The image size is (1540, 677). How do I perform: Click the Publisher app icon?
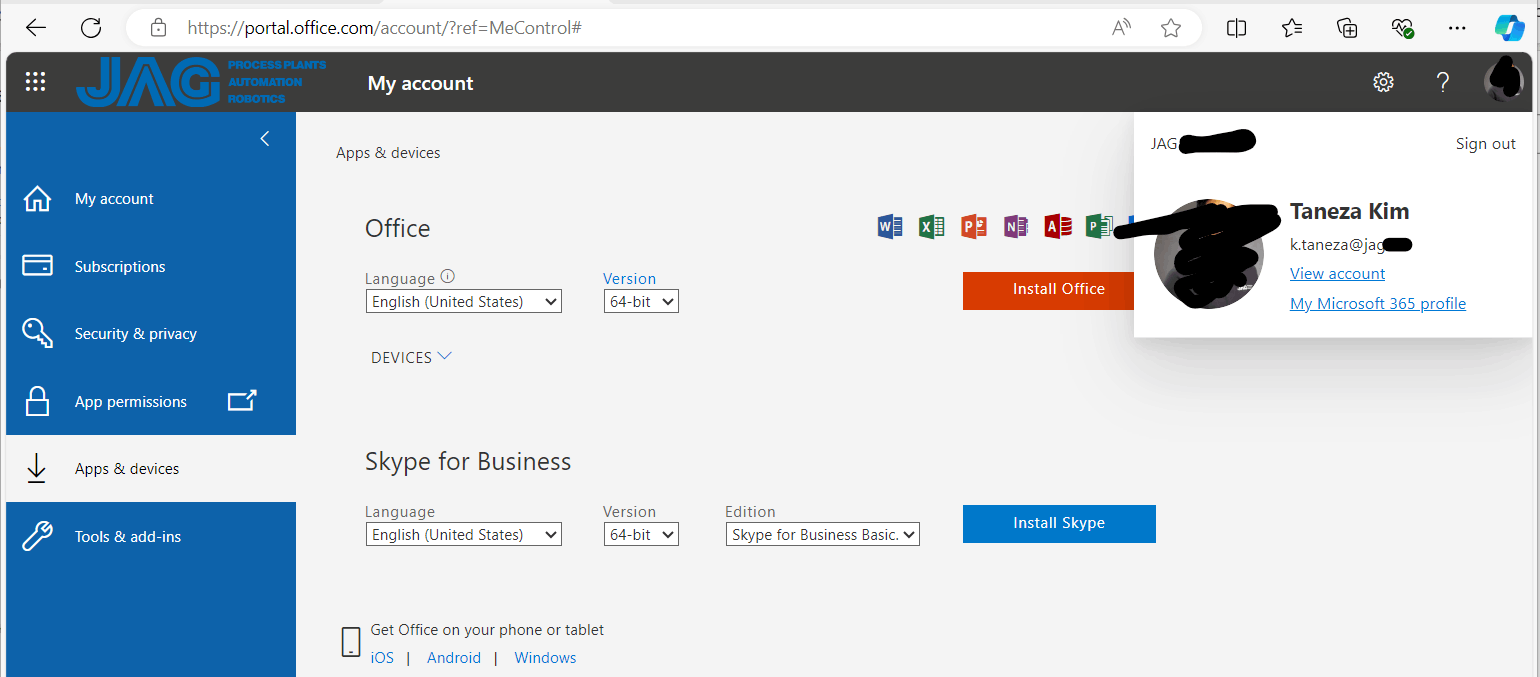pyautogui.click(x=1099, y=227)
